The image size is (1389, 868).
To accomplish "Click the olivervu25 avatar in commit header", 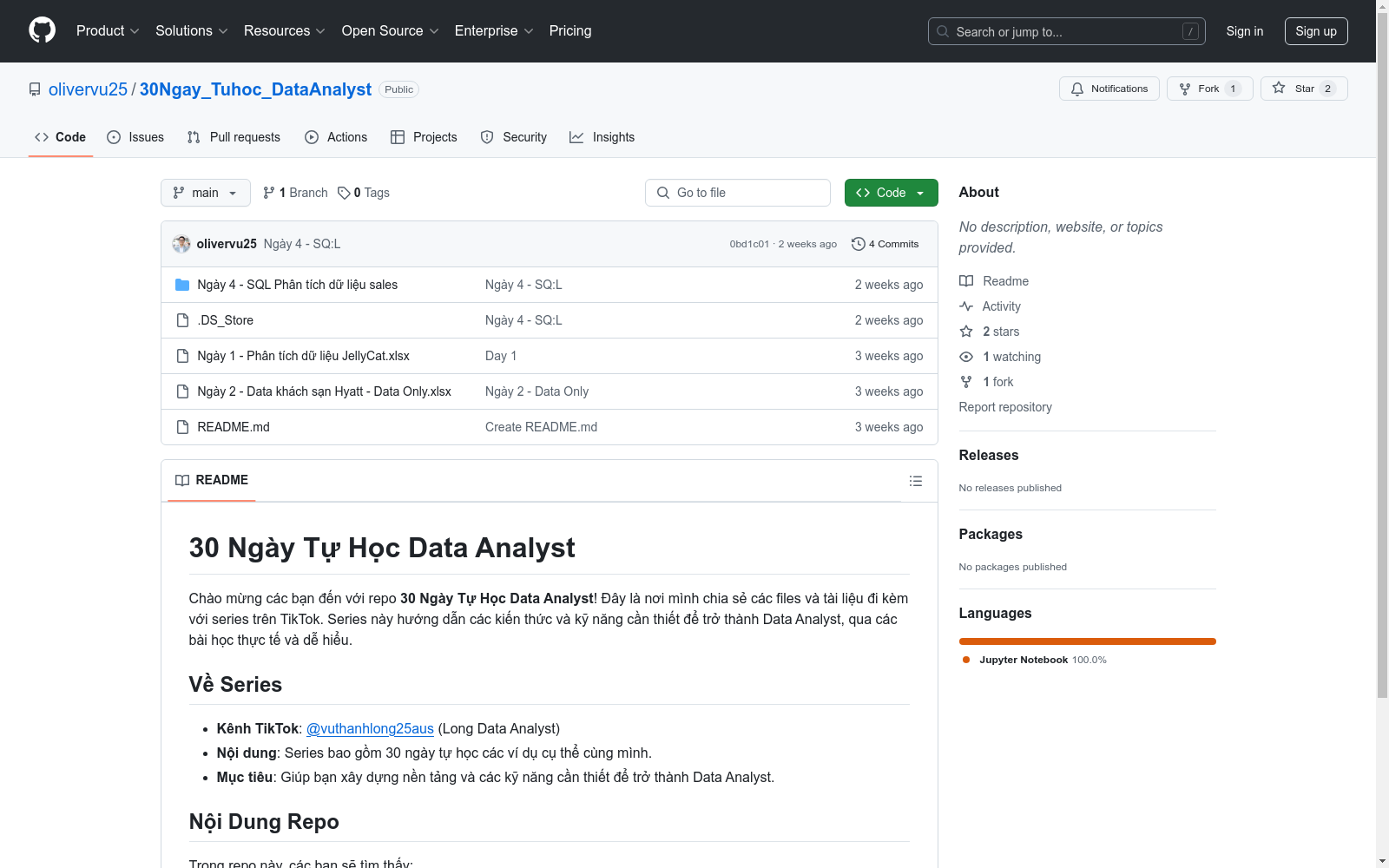I will [x=181, y=244].
